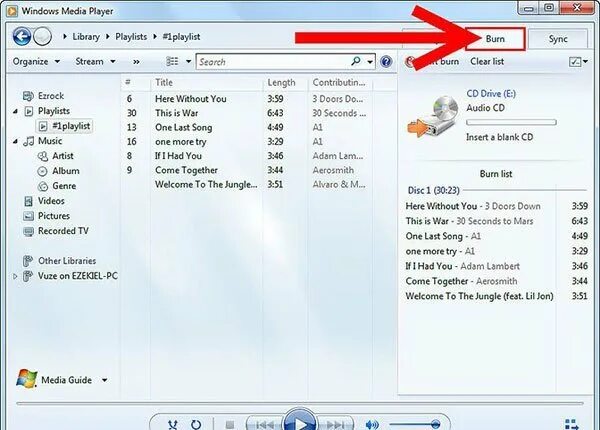The height and width of the screenshot is (430, 600).
Task: Sort by the Length column header
Action: [x=285, y=83]
